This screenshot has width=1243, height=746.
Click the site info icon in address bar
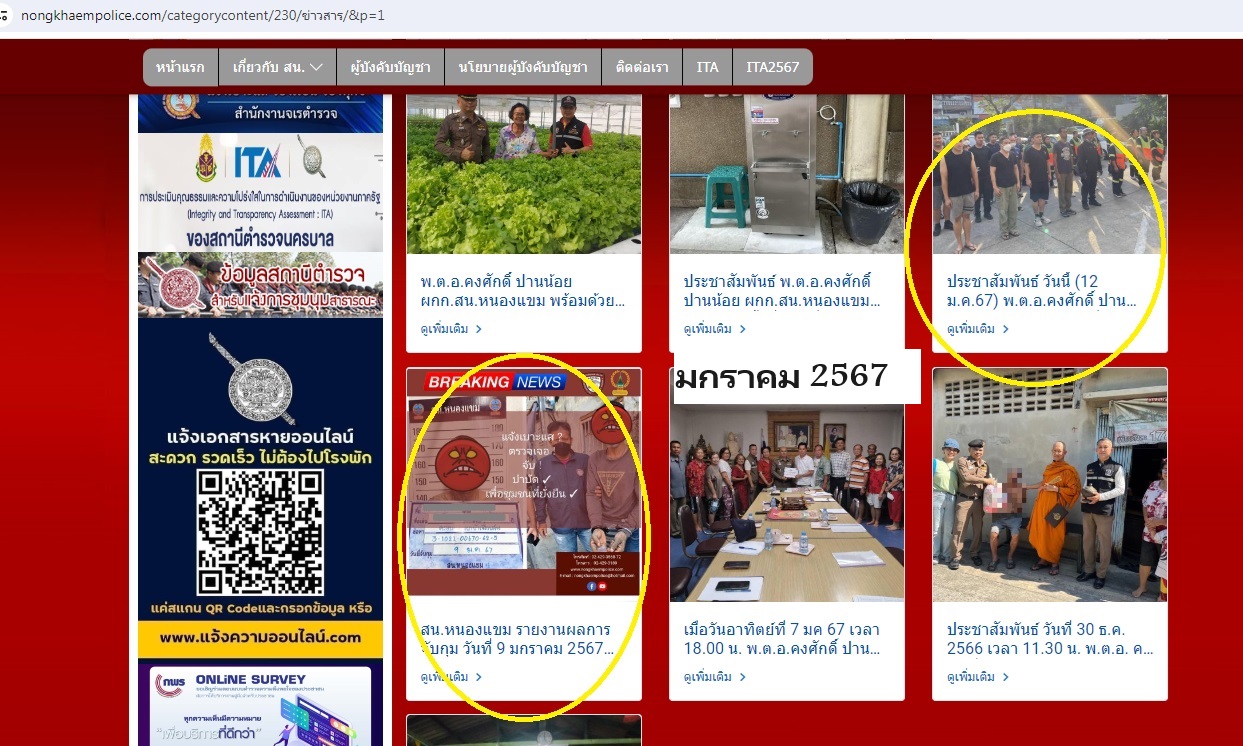pyautogui.click(x=6, y=16)
